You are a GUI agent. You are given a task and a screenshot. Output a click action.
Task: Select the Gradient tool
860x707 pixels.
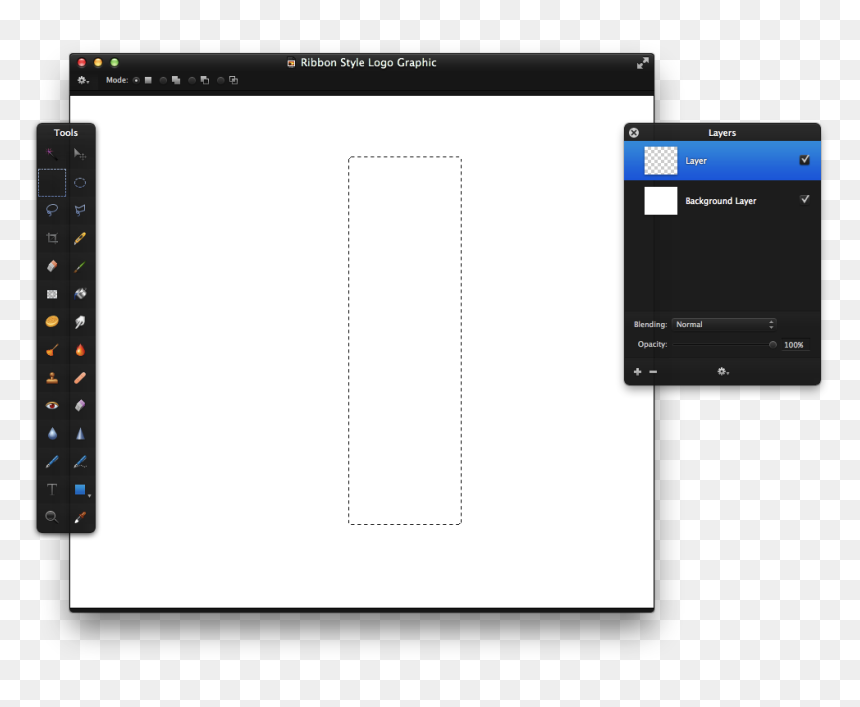(52, 294)
